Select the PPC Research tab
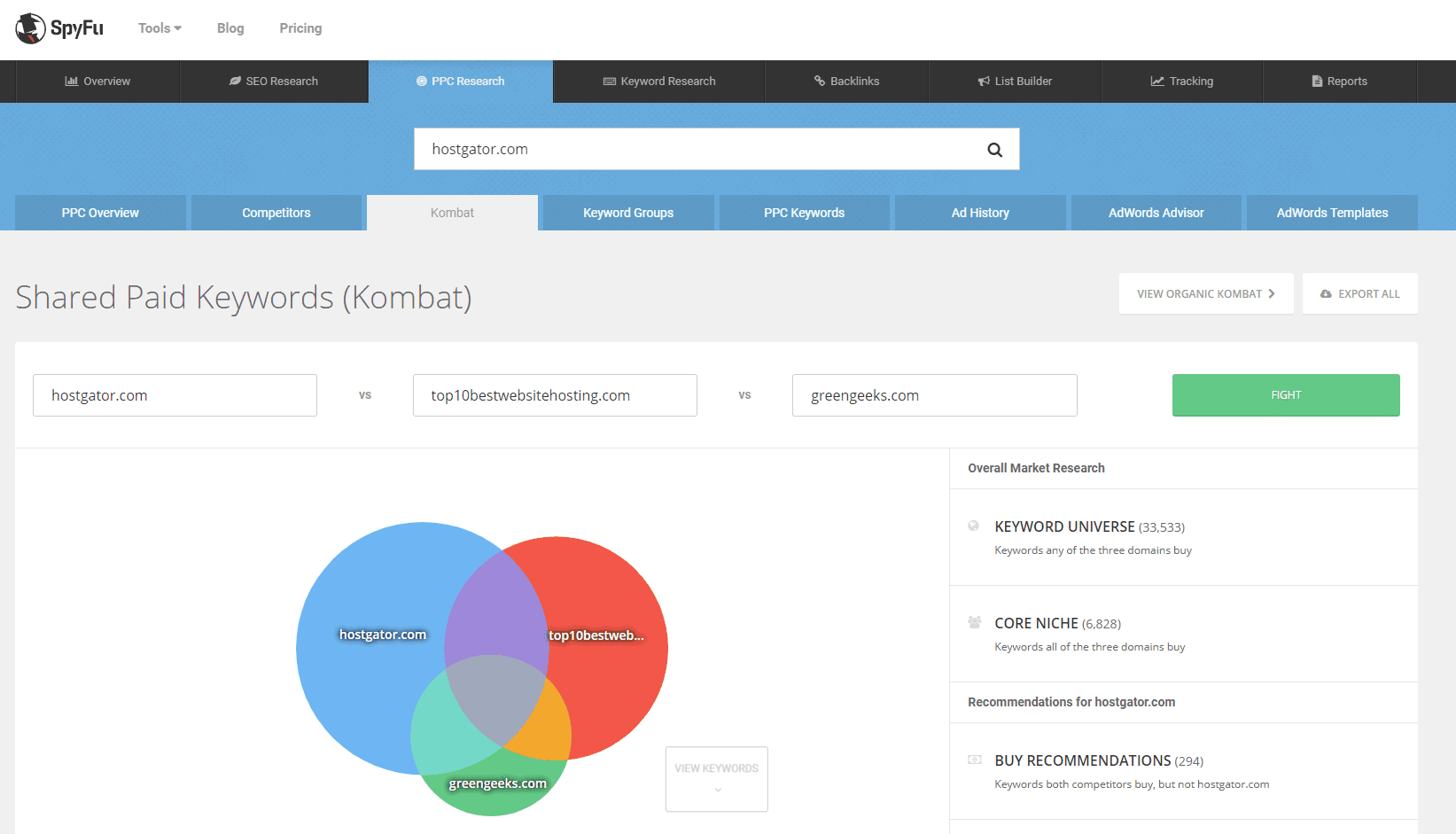 point(461,82)
